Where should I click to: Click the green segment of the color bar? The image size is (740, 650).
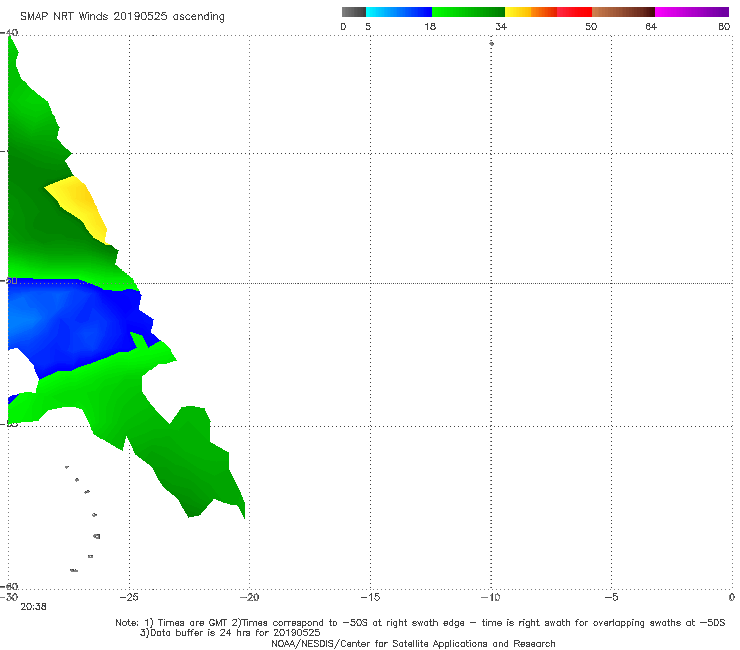[468, 12]
